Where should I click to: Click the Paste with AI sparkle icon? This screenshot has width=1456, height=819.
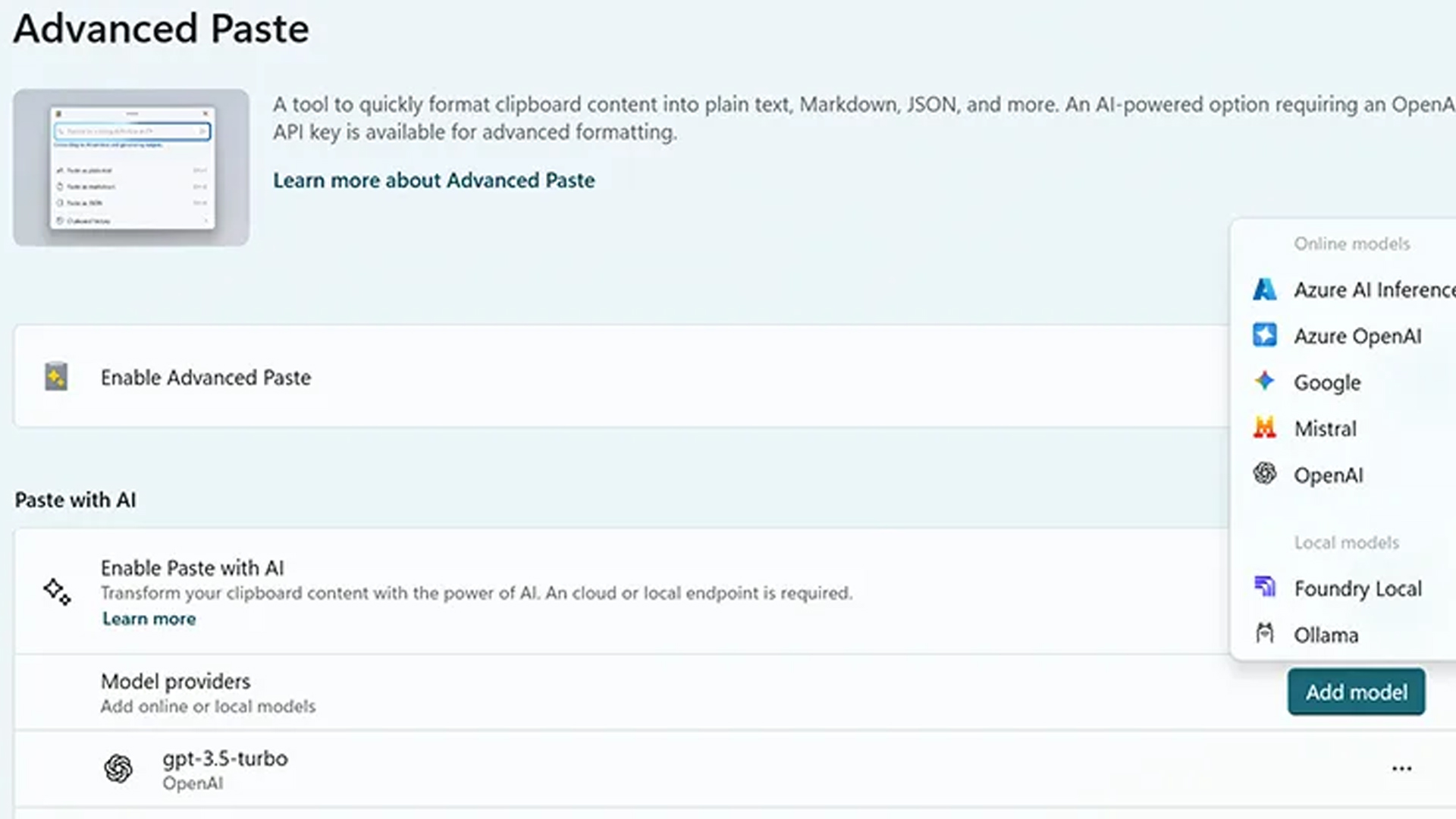pyautogui.click(x=57, y=591)
